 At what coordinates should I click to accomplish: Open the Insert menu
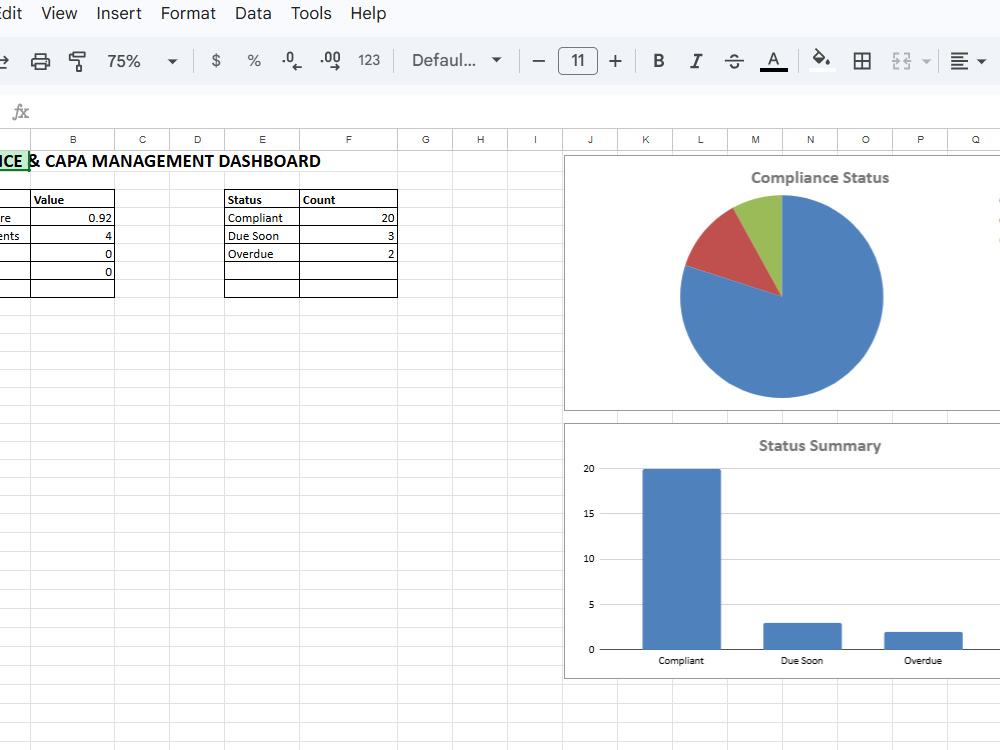click(x=119, y=13)
